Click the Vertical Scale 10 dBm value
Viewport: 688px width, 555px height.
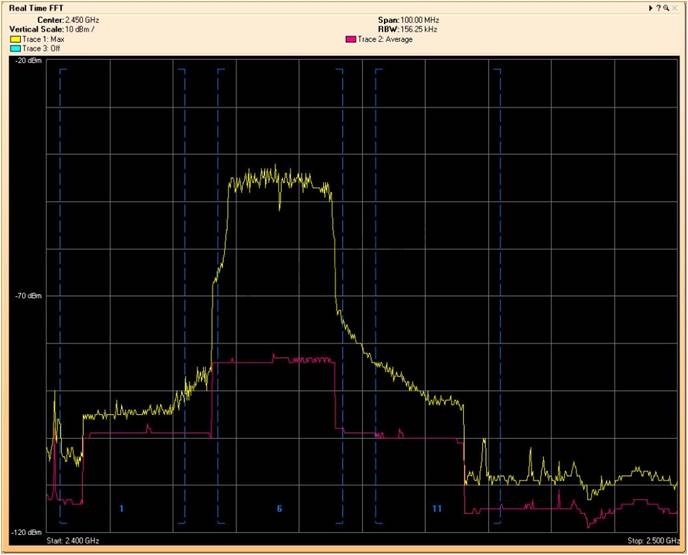point(80,29)
